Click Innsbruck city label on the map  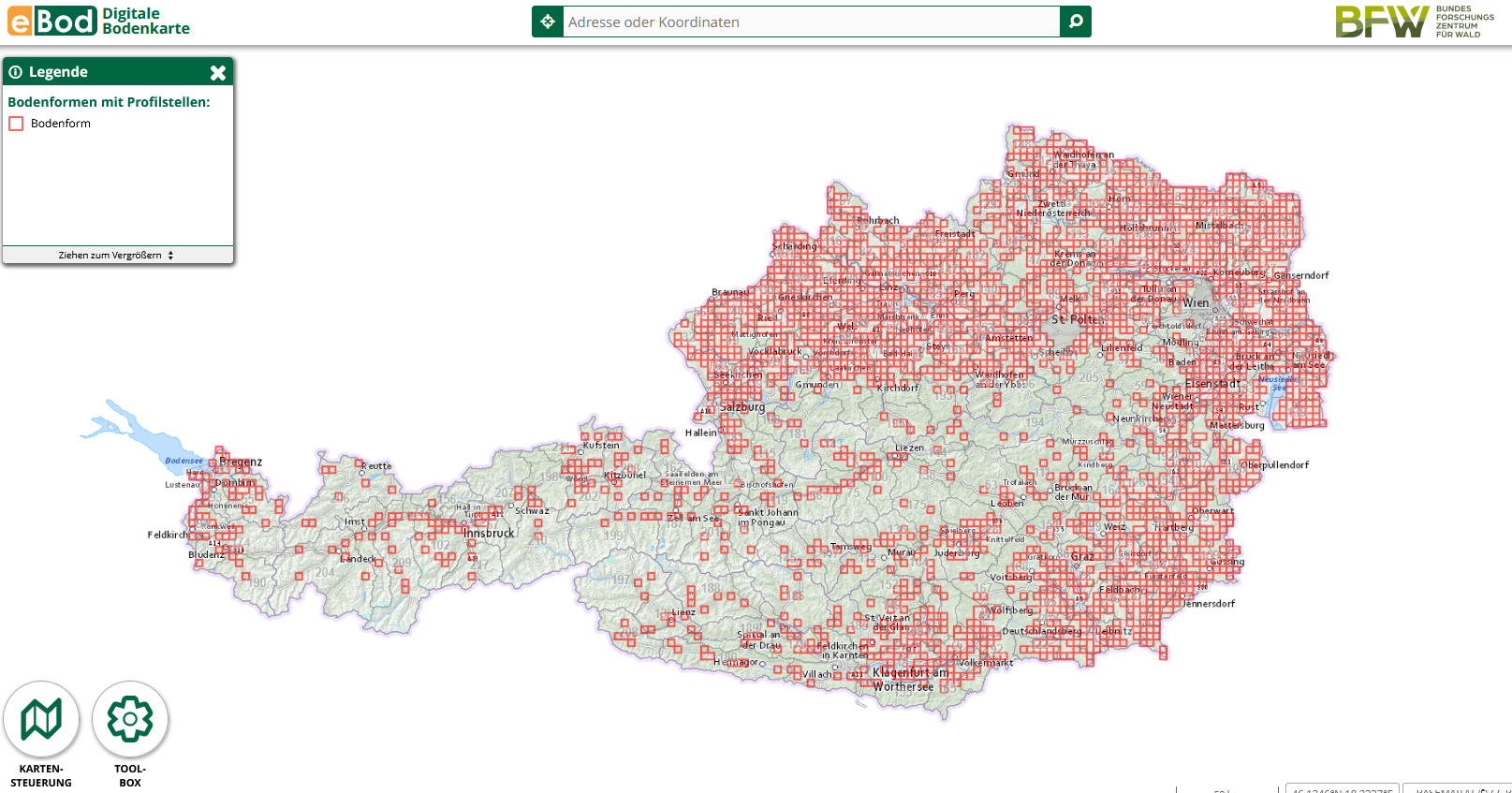coord(489,534)
